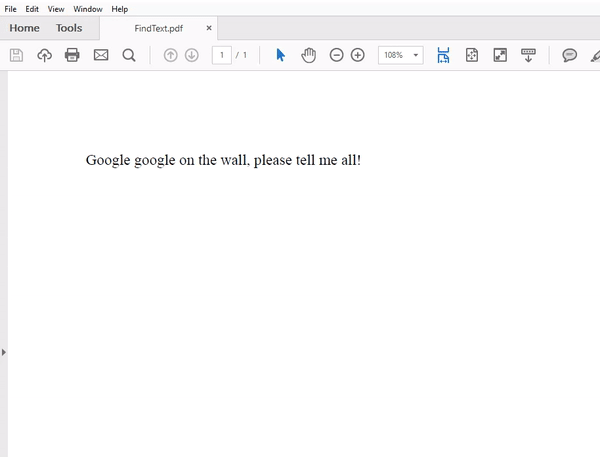This screenshot has height=457, width=600.
Task: Open the zoom percentage dropdown arrow
Action: tap(416, 55)
